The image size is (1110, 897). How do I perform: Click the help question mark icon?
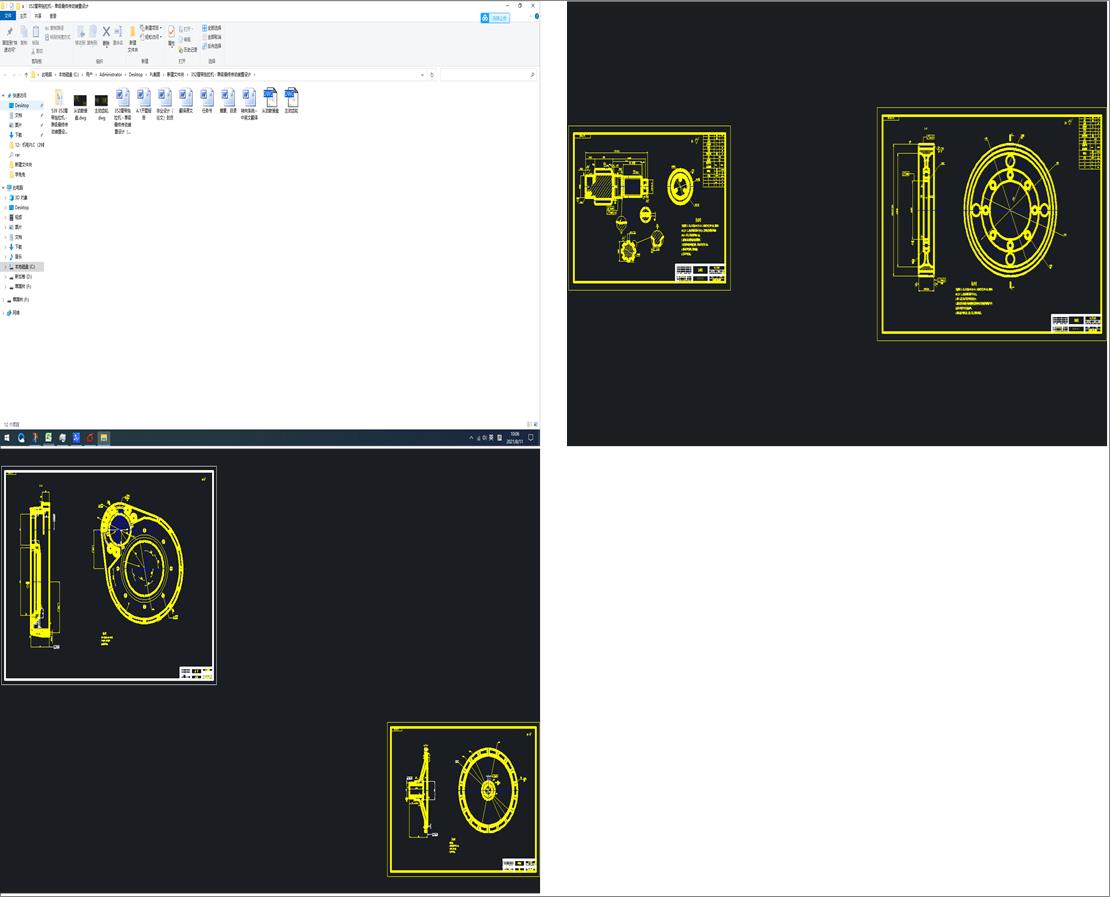pos(537,16)
